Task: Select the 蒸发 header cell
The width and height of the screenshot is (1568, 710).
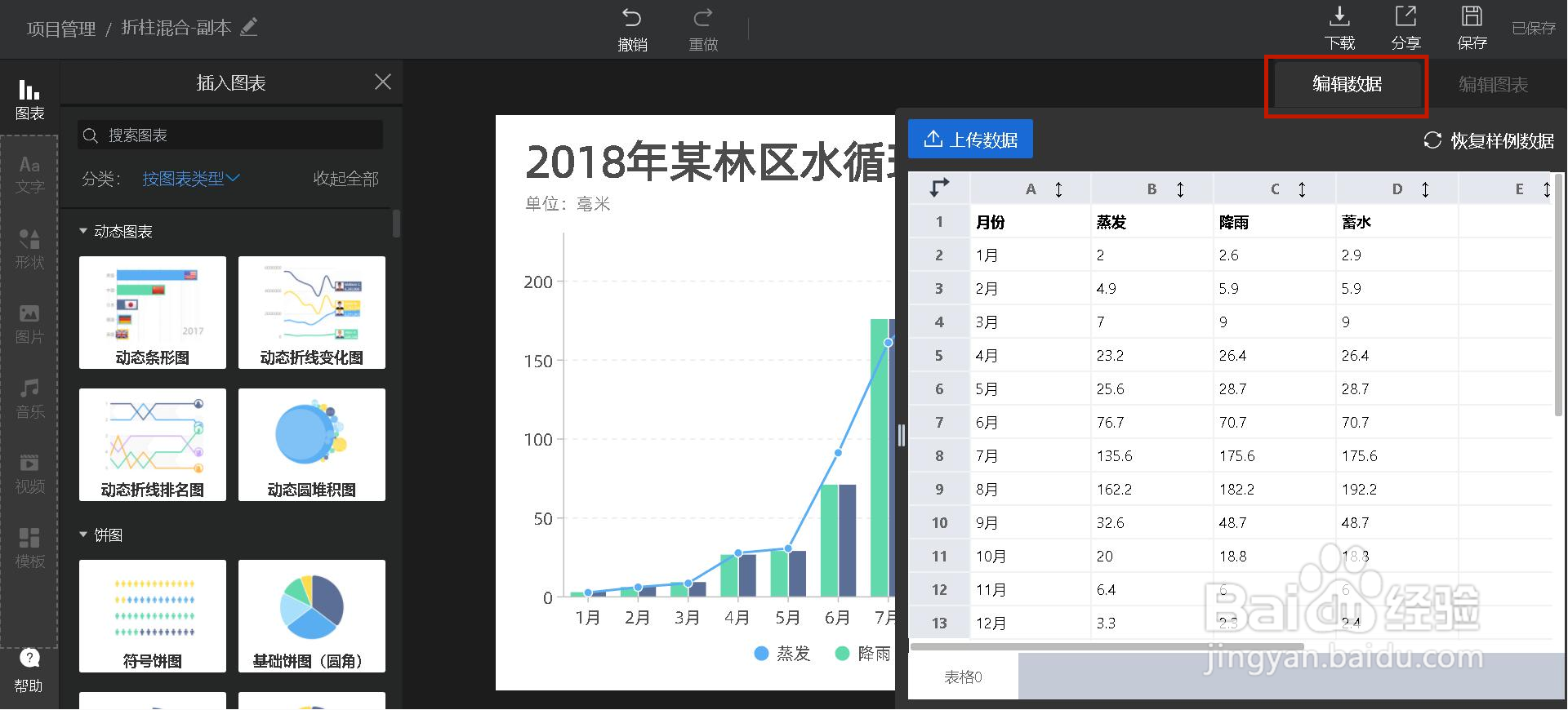Action: coord(1152,222)
